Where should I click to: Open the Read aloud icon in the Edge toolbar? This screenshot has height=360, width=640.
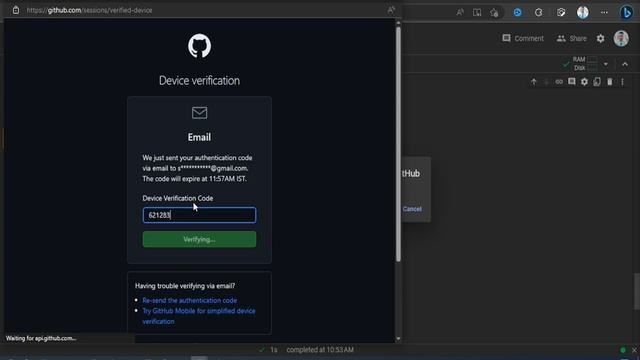click(x=460, y=12)
